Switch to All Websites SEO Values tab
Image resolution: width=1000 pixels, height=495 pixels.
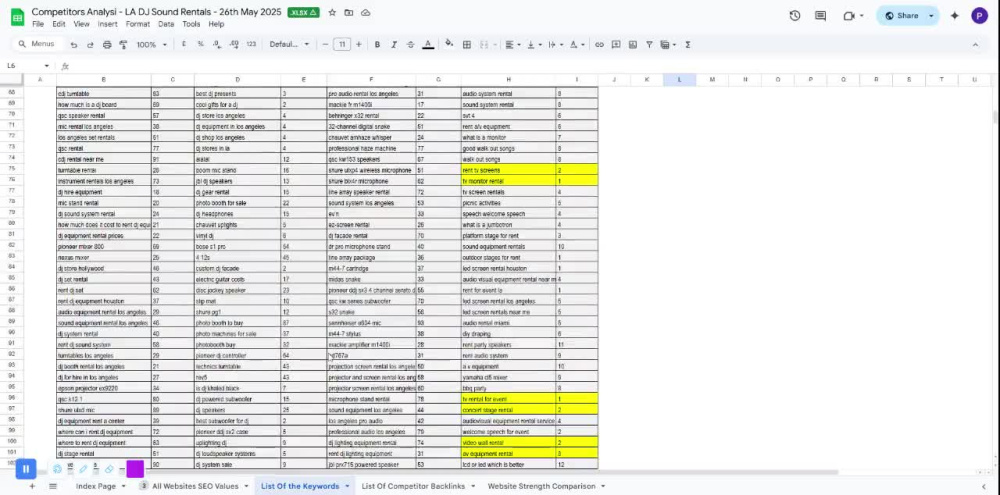point(195,486)
